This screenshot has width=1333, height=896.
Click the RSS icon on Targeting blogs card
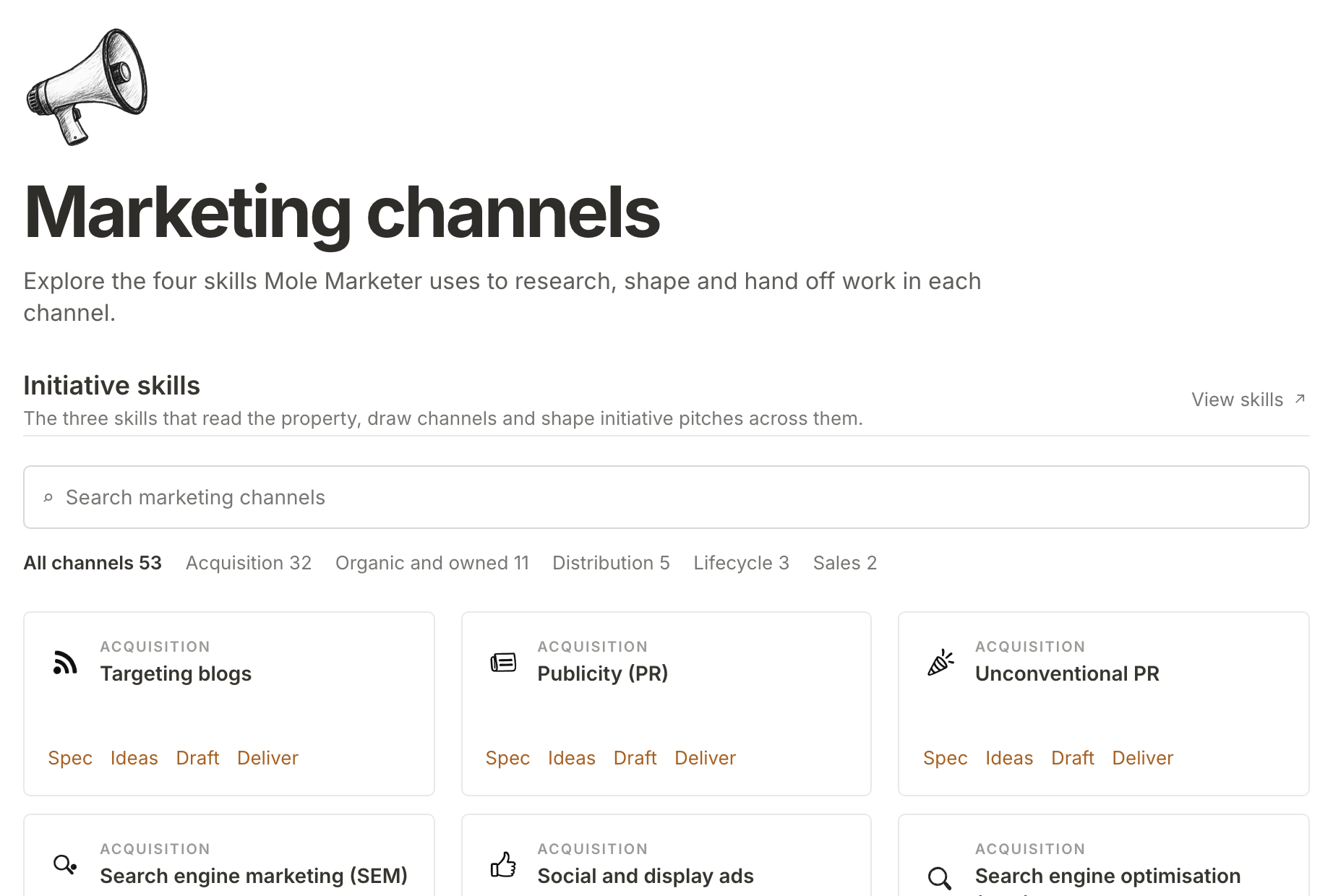coord(65,662)
